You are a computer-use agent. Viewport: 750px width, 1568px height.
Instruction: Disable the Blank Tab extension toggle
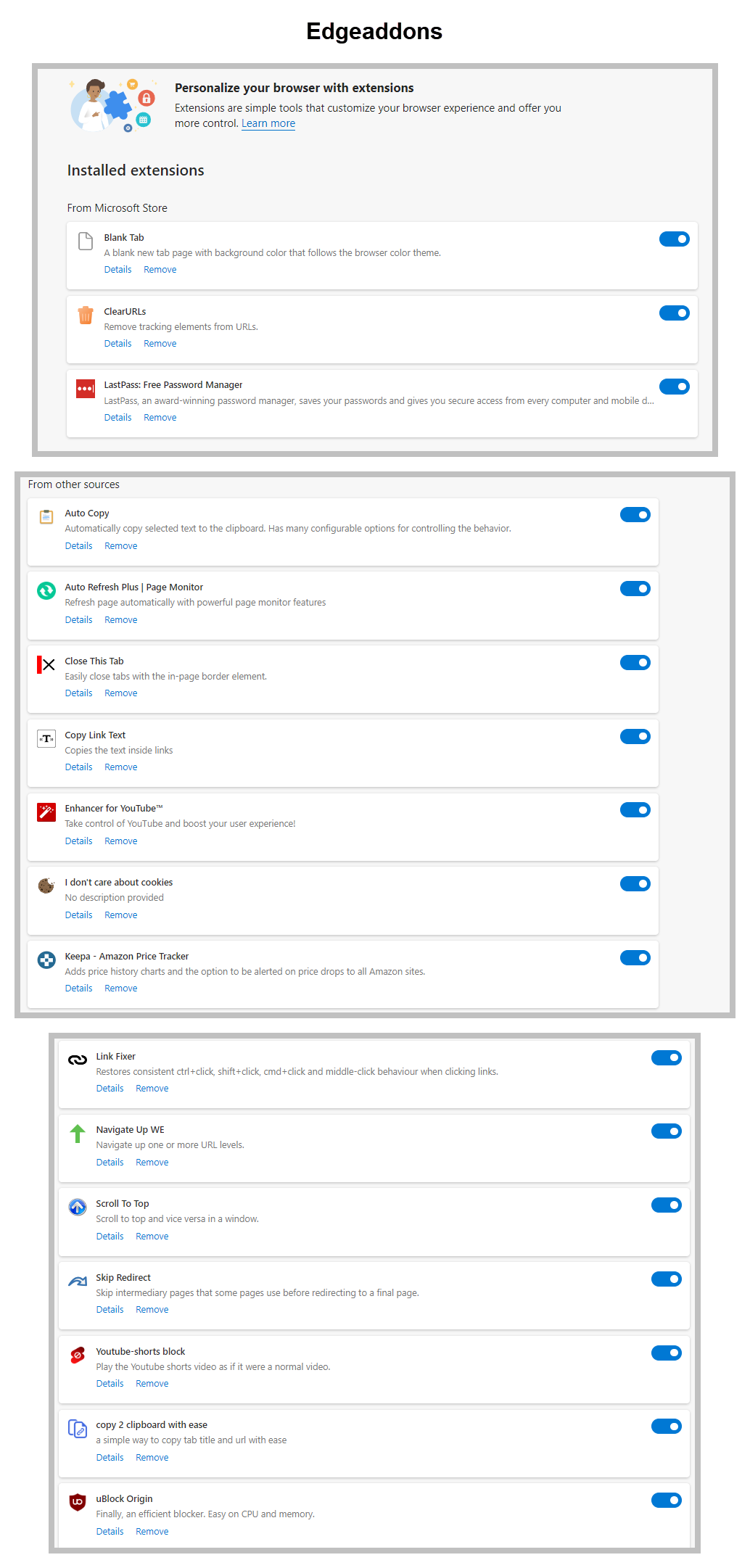674,239
